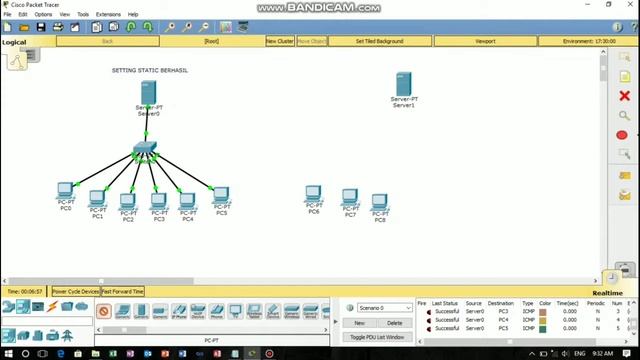Click color swatch for PC4 PDU row
Image resolution: width=640 pixels, height=360 pixels.
tap(542, 320)
